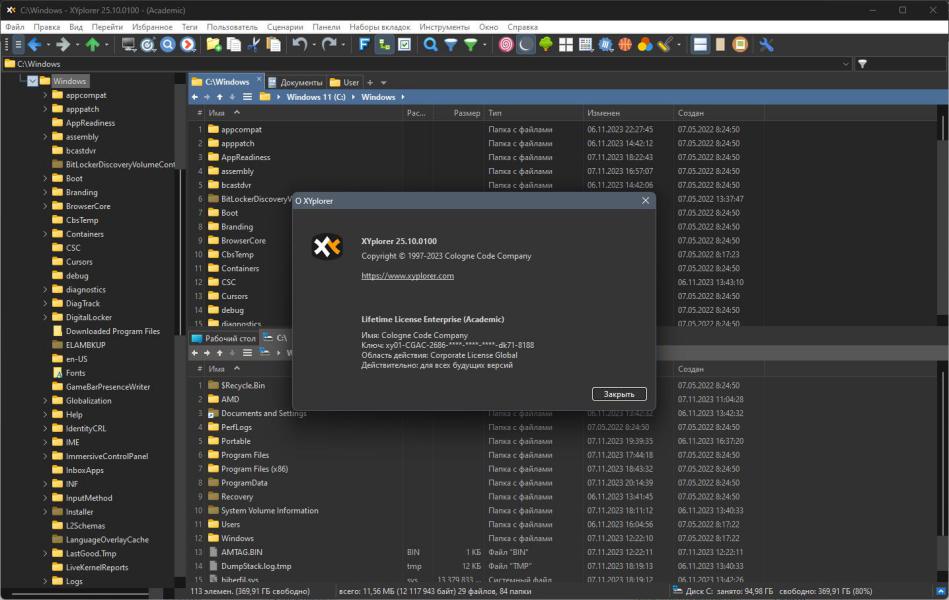Open the https://www.xyplorer.com link
Viewport: 949px width, 600px height.
point(407,275)
